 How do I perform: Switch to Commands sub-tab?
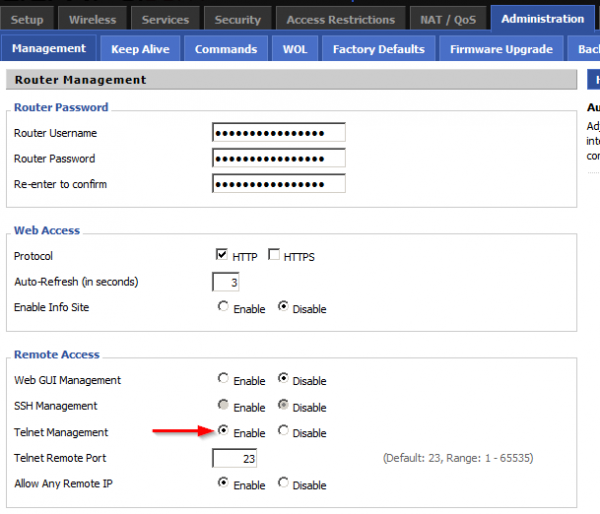tap(226, 49)
